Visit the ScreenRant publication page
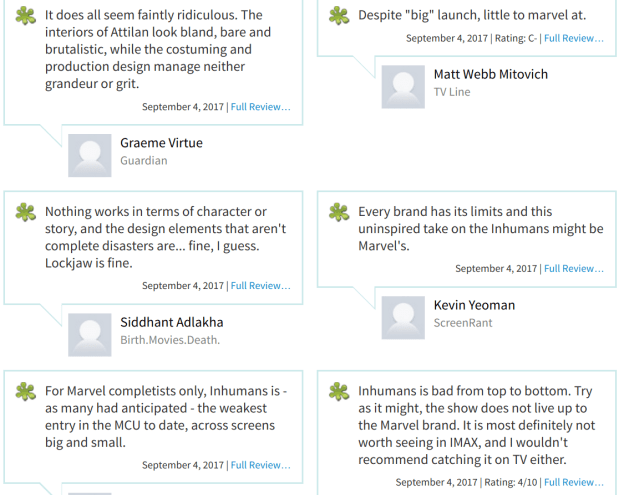624x495 pixels. 462,323
